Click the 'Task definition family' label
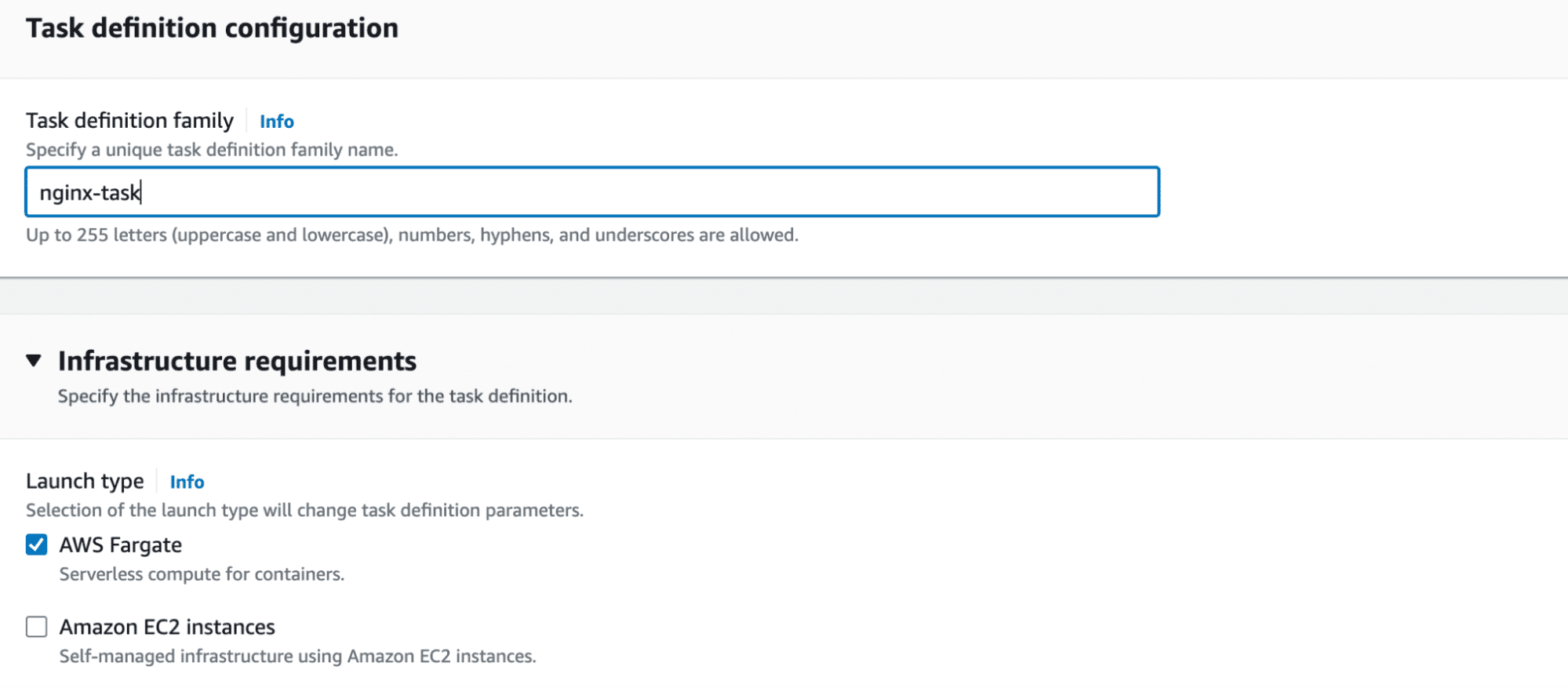Image resolution: width=1568 pixels, height=688 pixels. (x=129, y=121)
